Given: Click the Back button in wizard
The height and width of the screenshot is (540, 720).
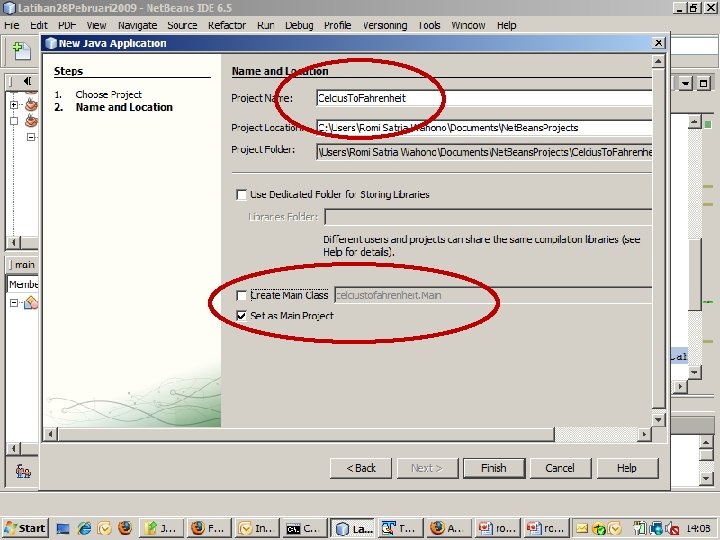Looking at the screenshot, I should 361,468.
